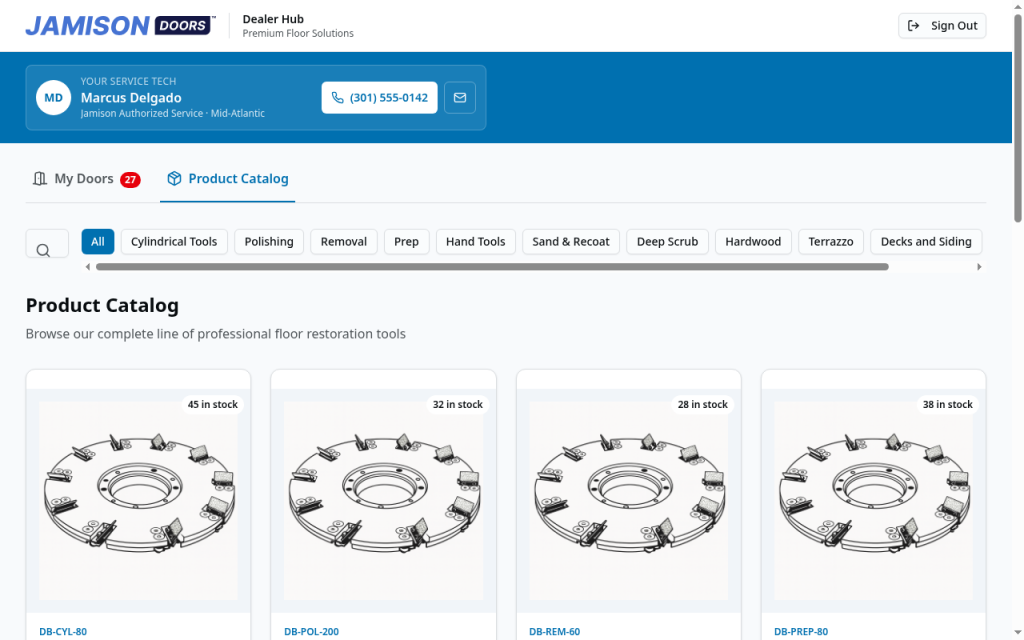The height and width of the screenshot is (640, 1024).
Task: Filter by Sand & Recoat category
Action: point(571,242)
